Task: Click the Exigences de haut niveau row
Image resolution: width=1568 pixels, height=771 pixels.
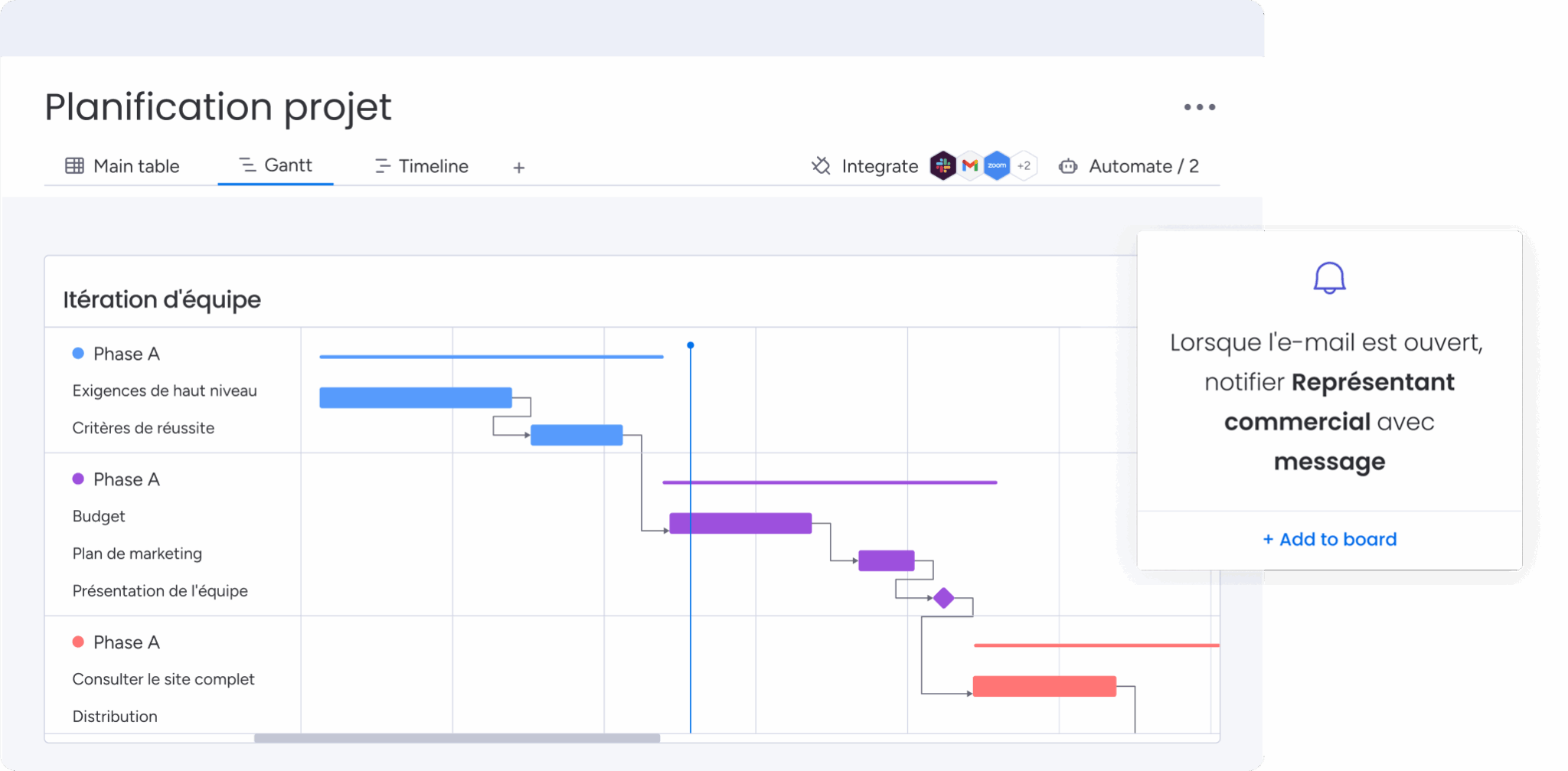Action: (x=165, y=390)
